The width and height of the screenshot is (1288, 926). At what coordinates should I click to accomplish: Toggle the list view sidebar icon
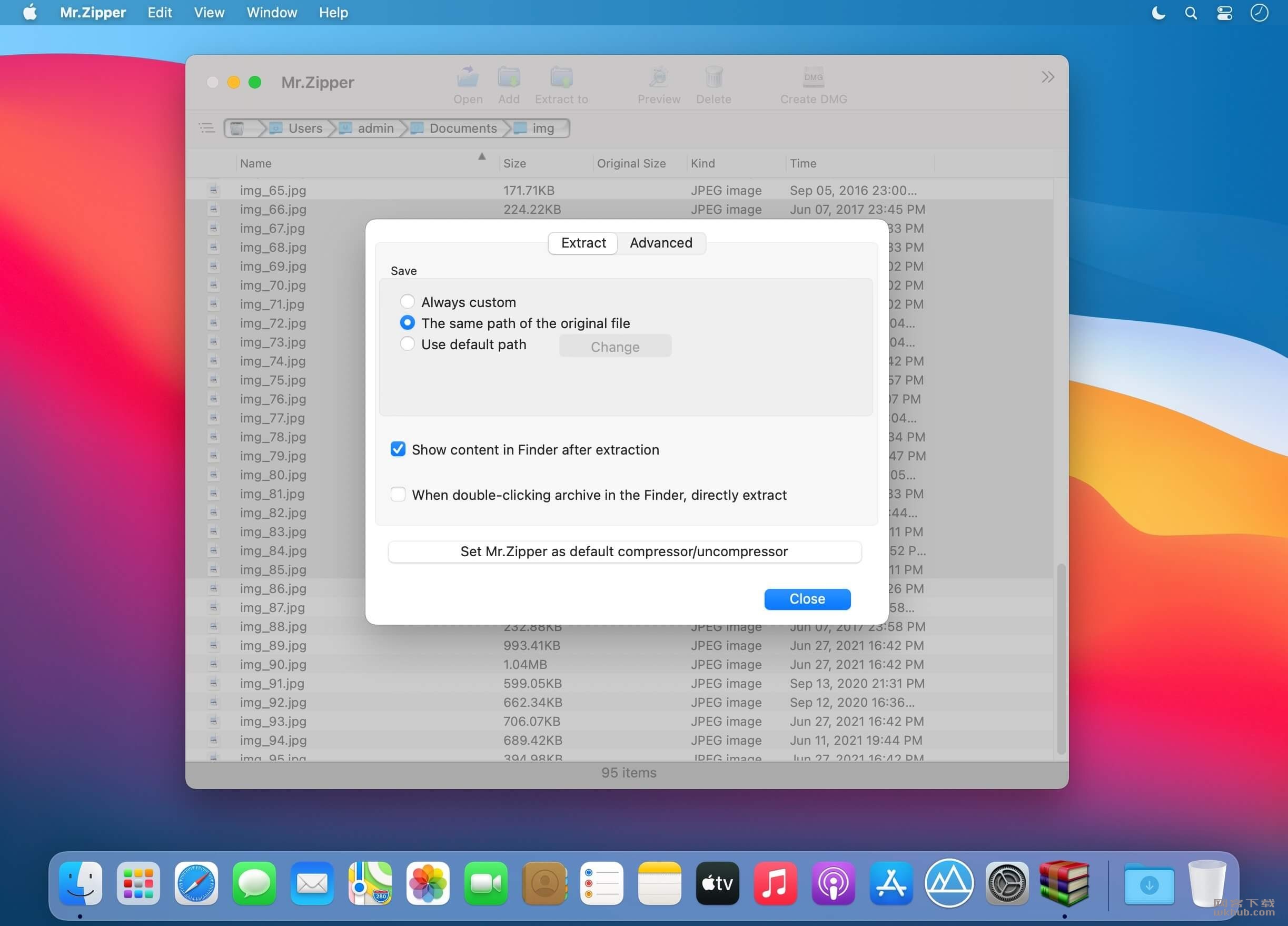[x=207, y=128]
